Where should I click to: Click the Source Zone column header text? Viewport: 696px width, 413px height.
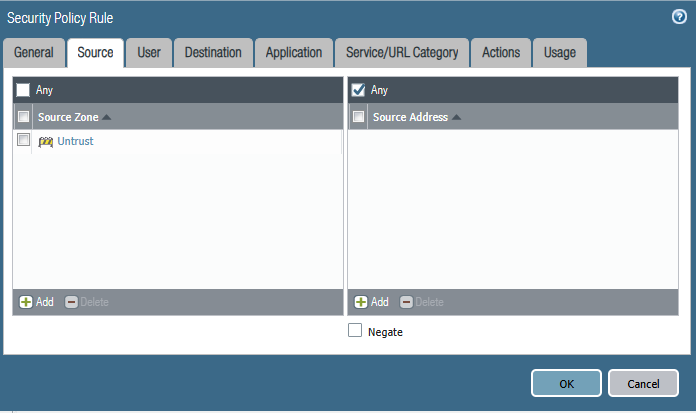(68, 117)
